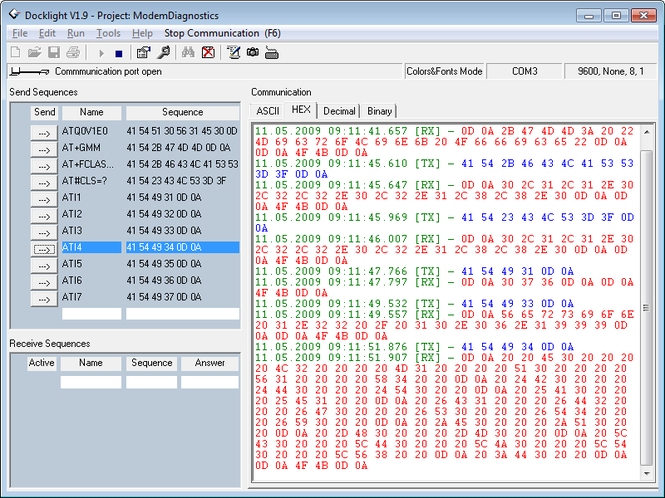The height and width of the screenshot is (498, 665).
Task: Switch to the ASCII tab
Action: [267, 111]
